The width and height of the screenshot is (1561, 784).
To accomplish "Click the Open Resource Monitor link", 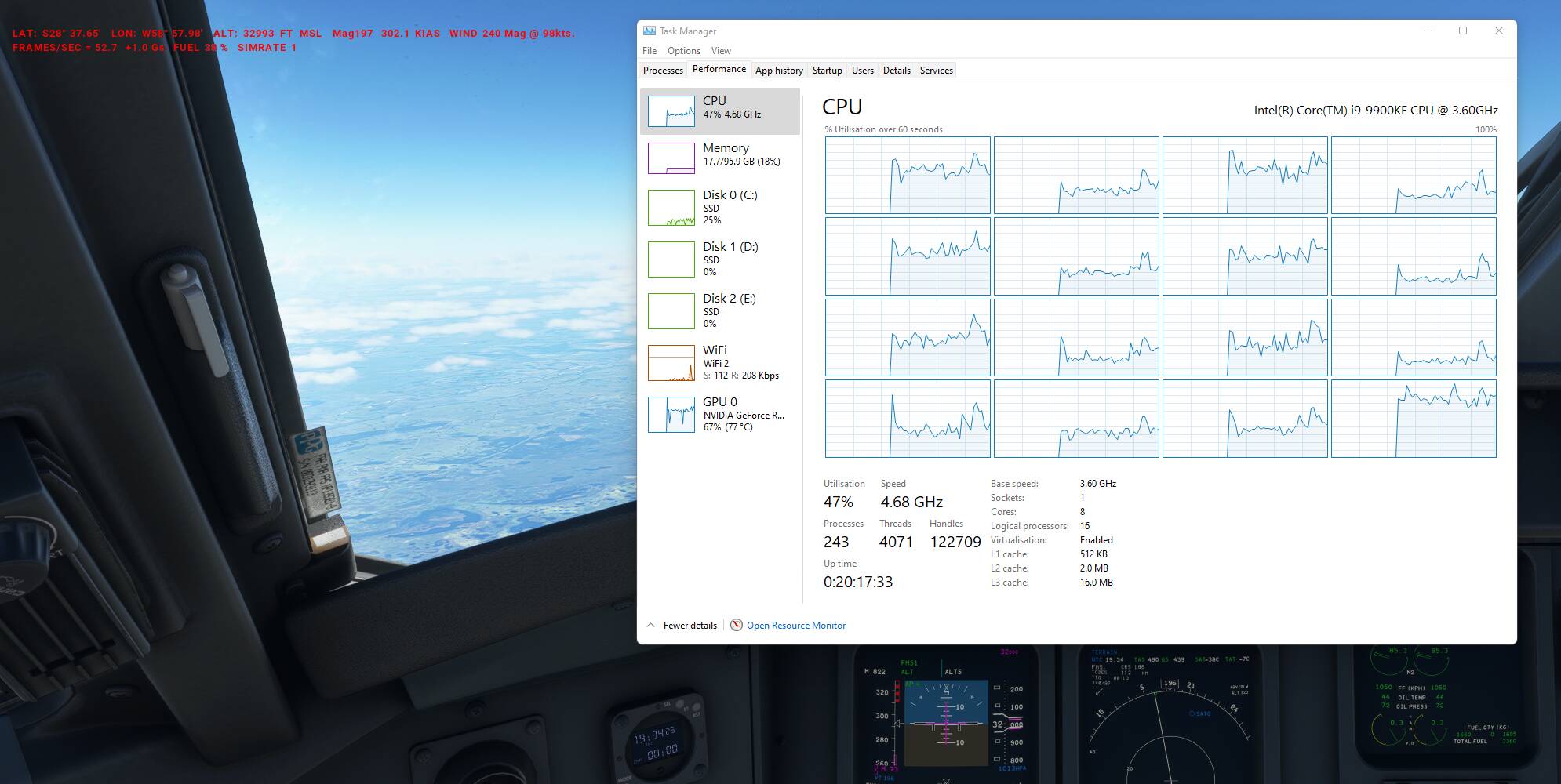I will point(795,626).
